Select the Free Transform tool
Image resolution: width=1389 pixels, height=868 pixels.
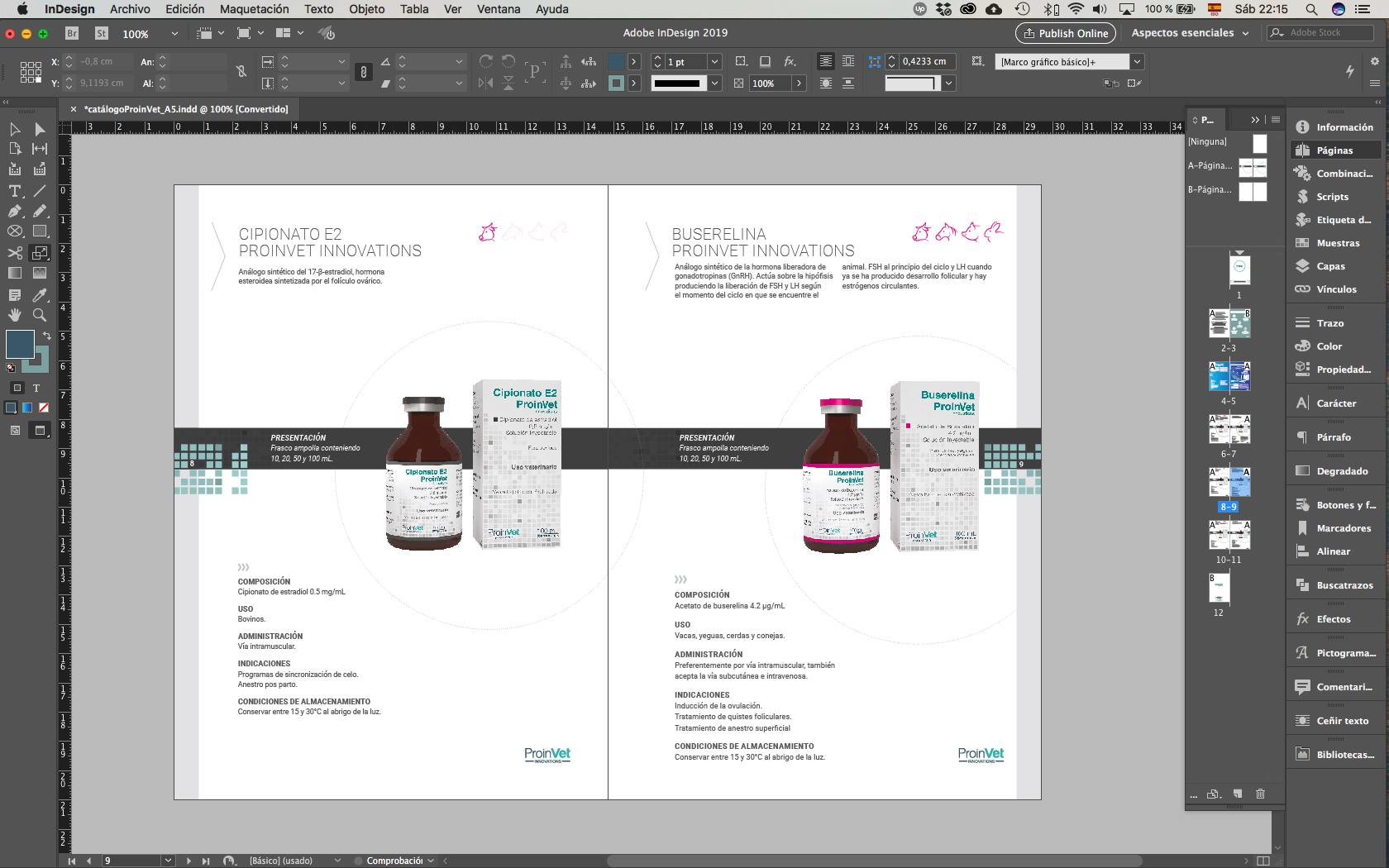[40, 253]
